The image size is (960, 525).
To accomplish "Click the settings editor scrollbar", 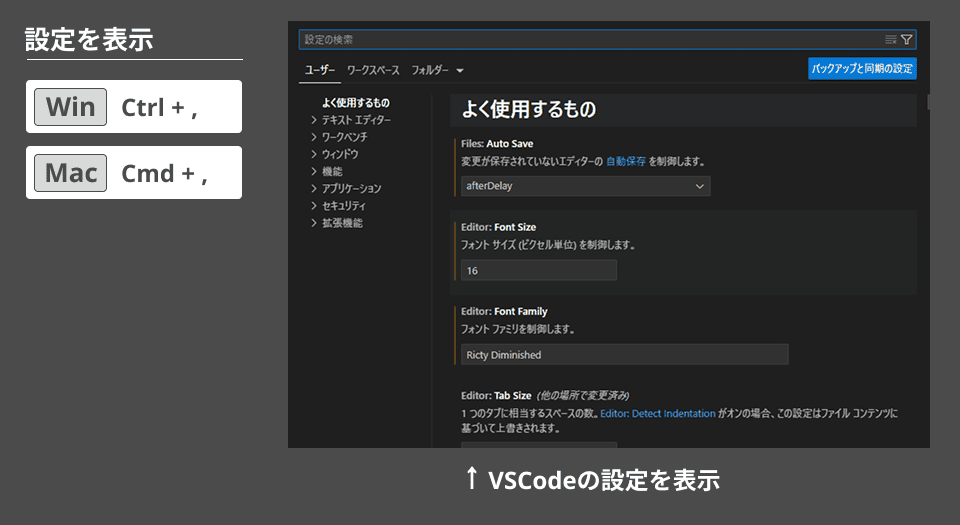I will coord(928,102).
